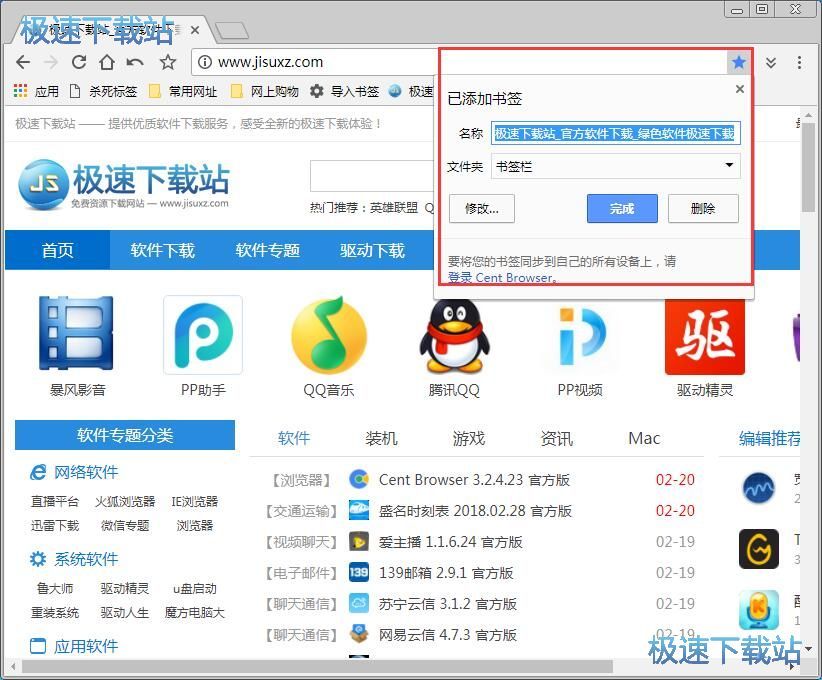Go back using the browser back arrow
The image size is (822, 680).
tap(23, 62)
